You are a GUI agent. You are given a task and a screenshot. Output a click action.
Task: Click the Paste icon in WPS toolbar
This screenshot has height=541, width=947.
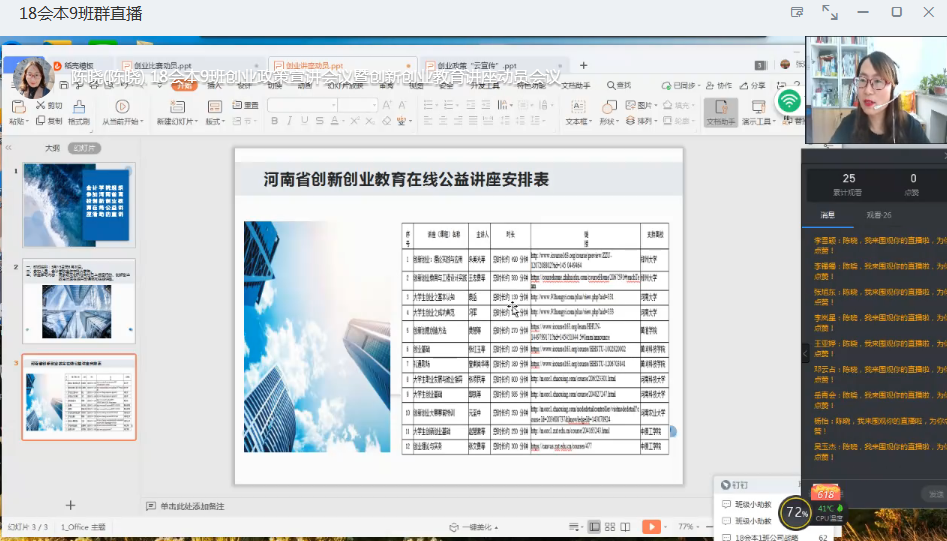pos(18,106)
